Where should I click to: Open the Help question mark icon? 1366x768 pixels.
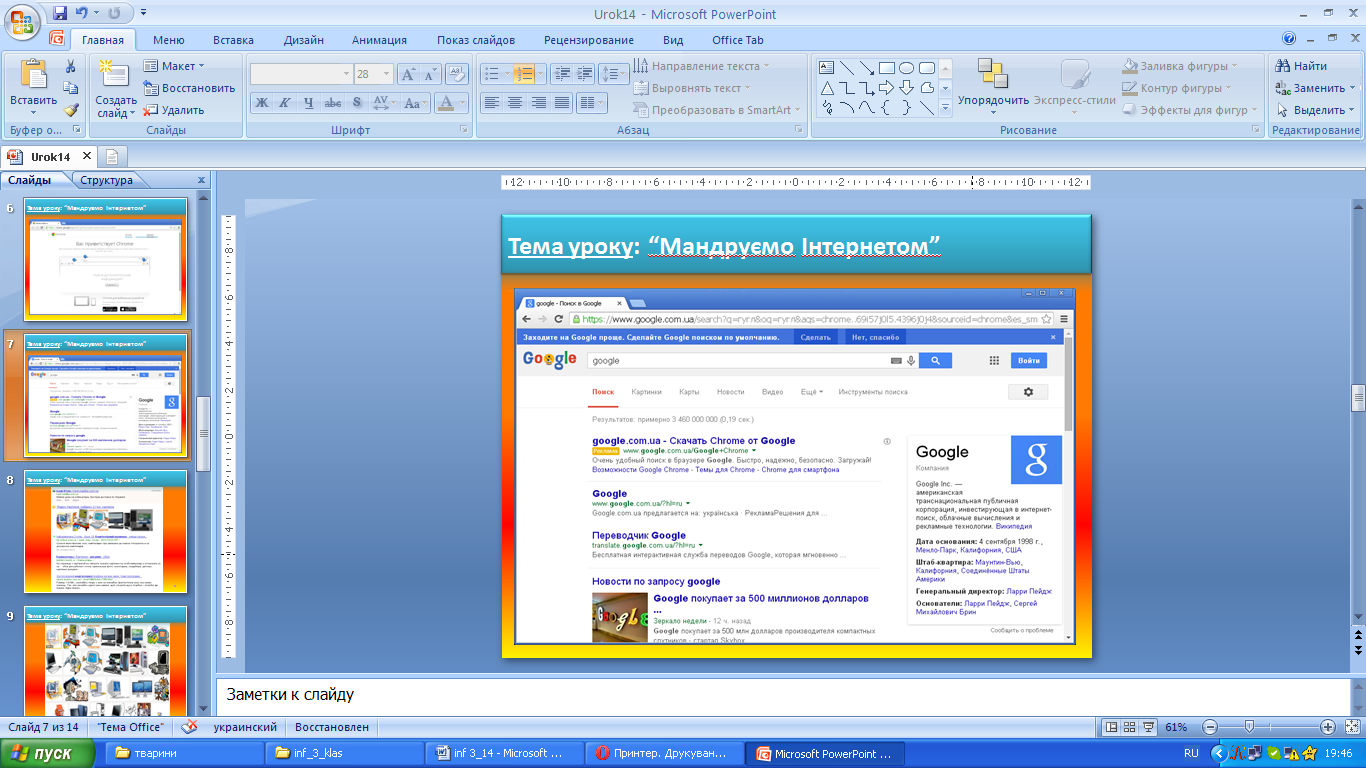[x=1289, y=39]
